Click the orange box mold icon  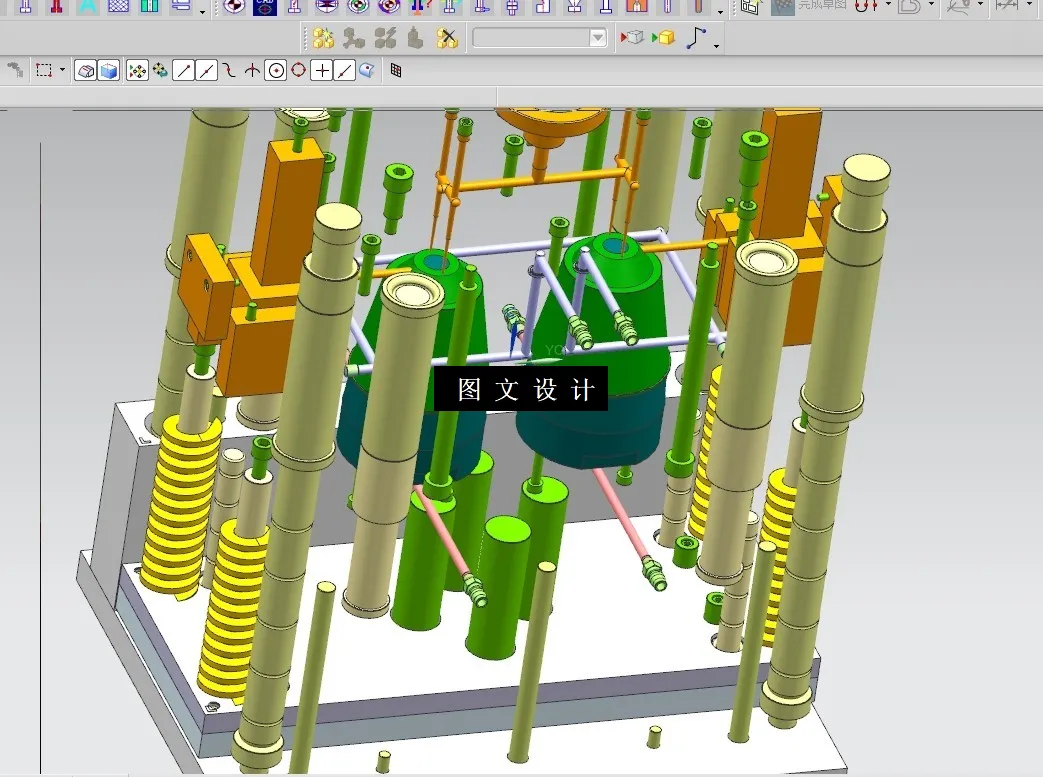coord(637,7)
